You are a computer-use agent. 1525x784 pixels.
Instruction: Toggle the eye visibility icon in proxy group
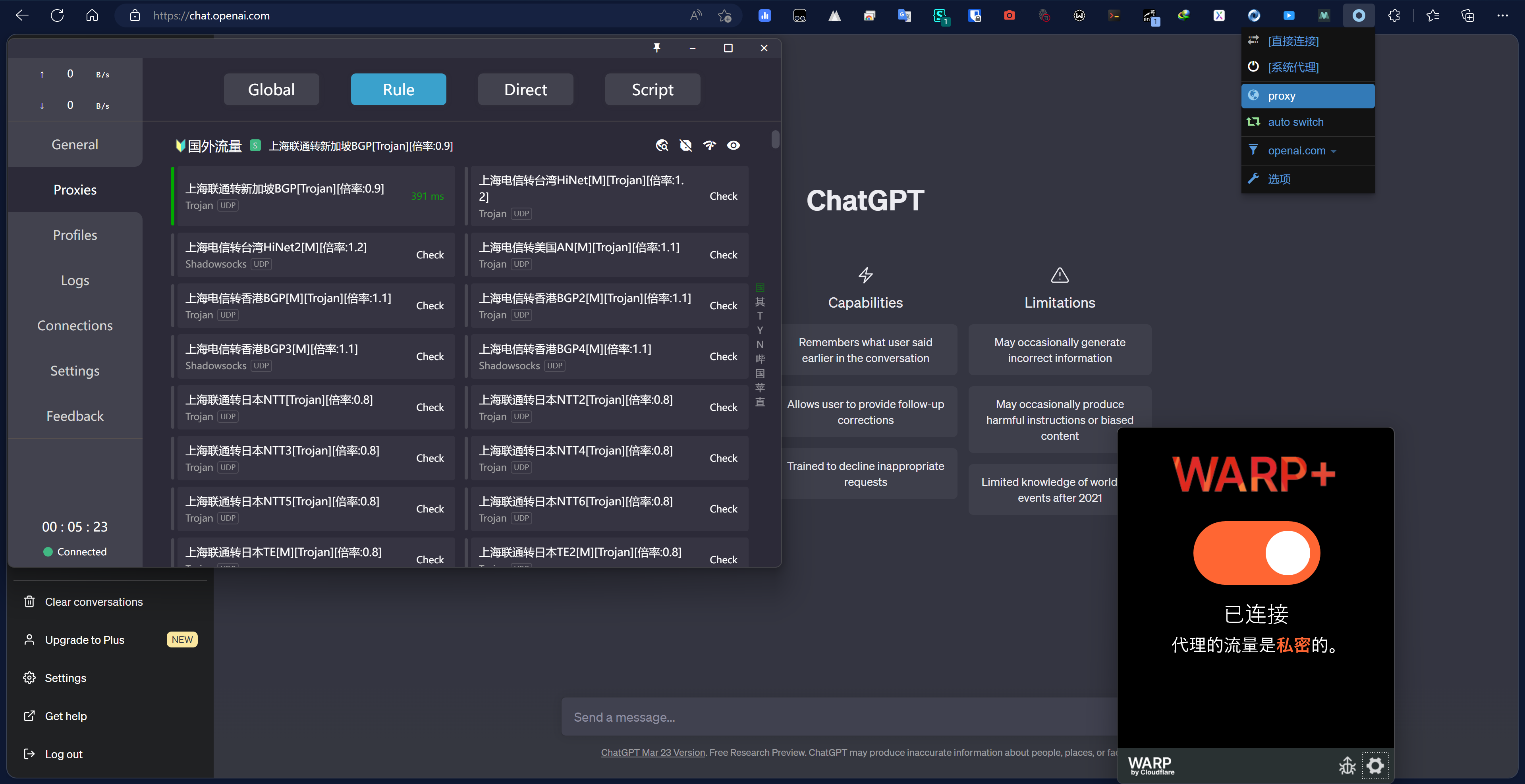point(734,146)
